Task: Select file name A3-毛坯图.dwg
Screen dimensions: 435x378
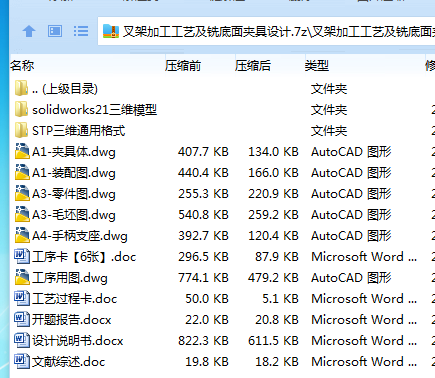Action: [x=74, y=215]
